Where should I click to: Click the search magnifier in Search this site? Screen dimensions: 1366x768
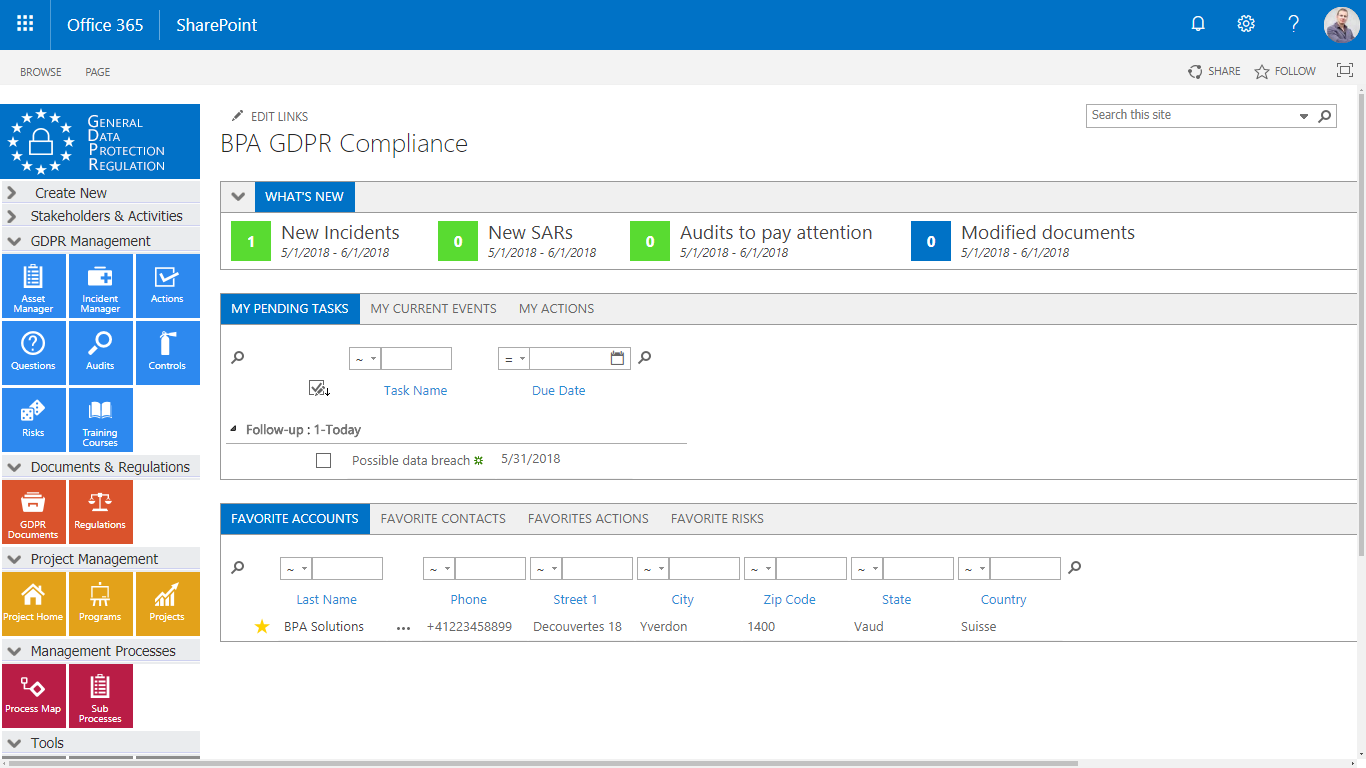1325,116
